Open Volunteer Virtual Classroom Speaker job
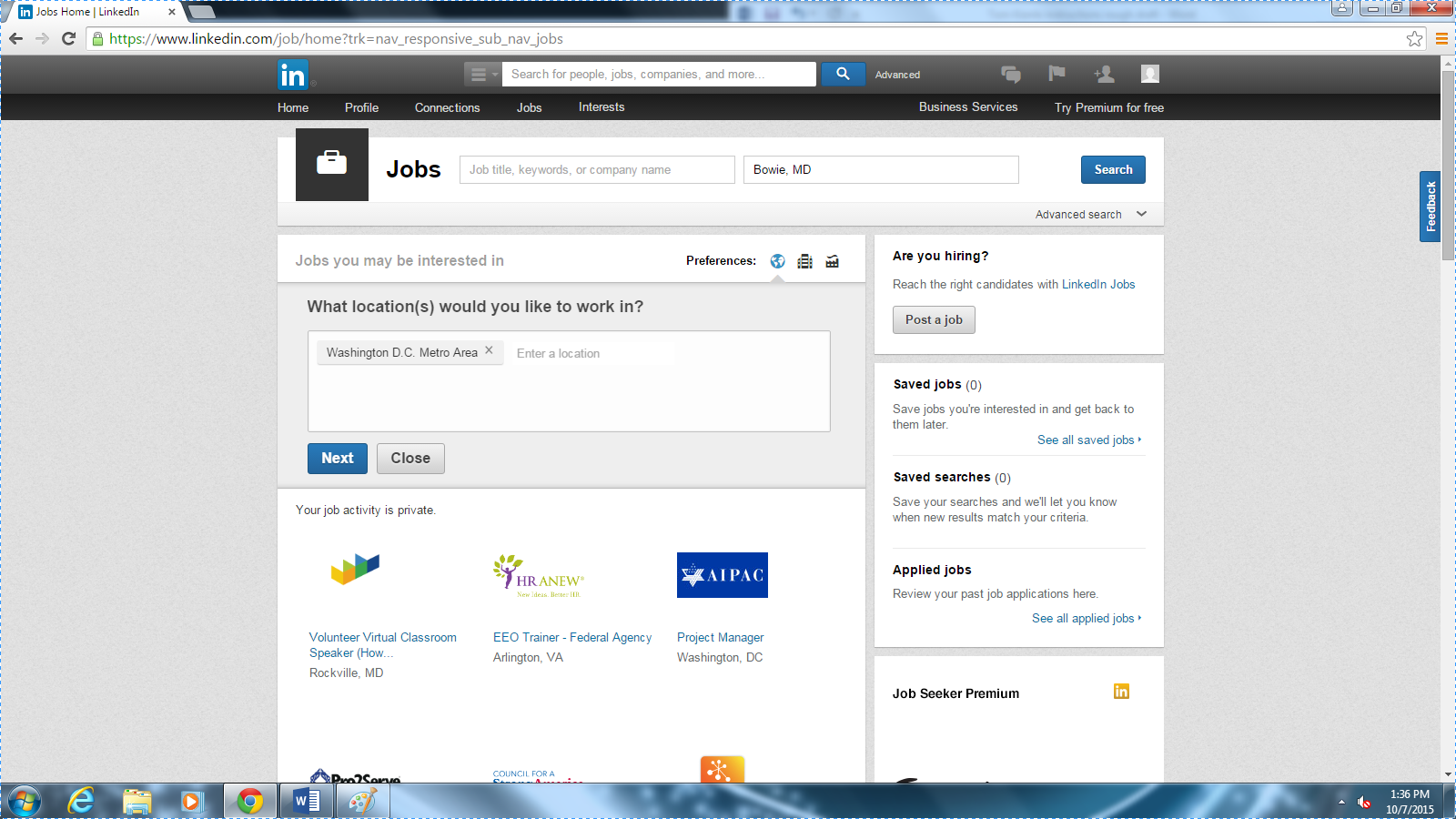The width and height of the screenshot is (1456, 819). (x=383, y=645)
